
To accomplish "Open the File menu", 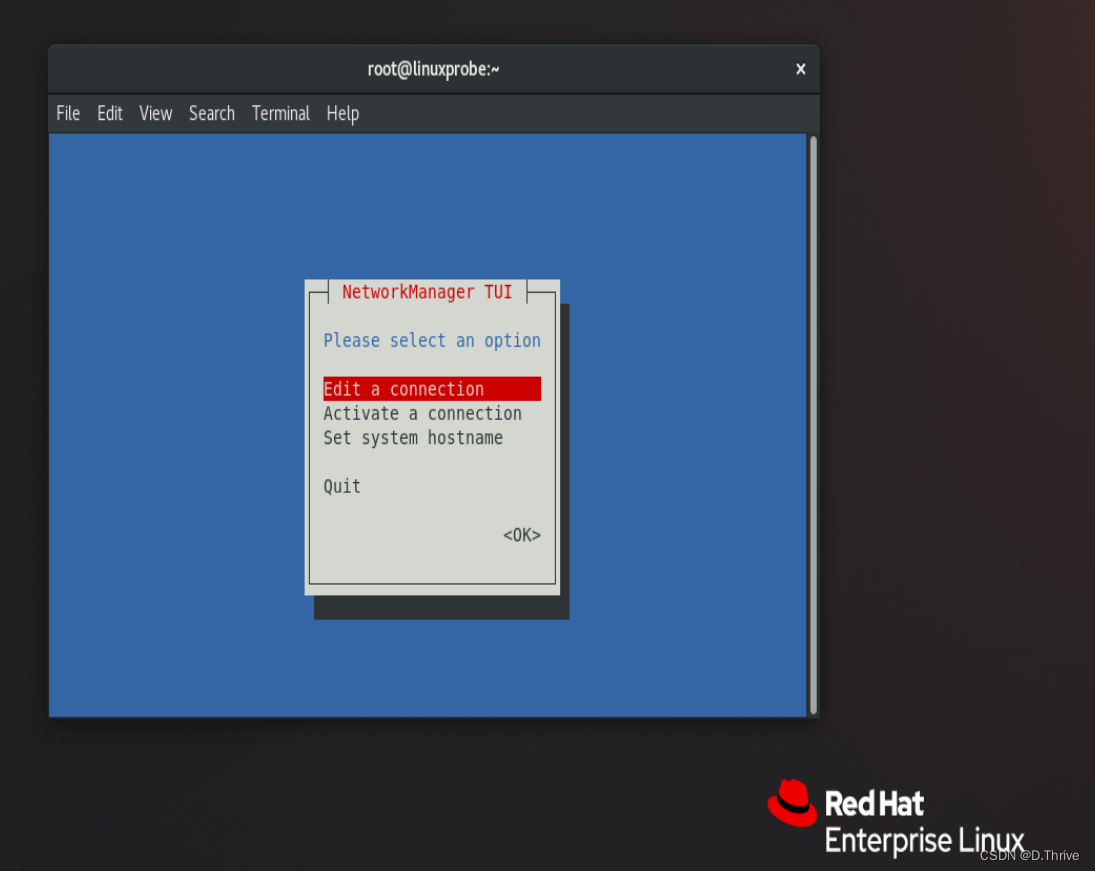I will (68, 114).
